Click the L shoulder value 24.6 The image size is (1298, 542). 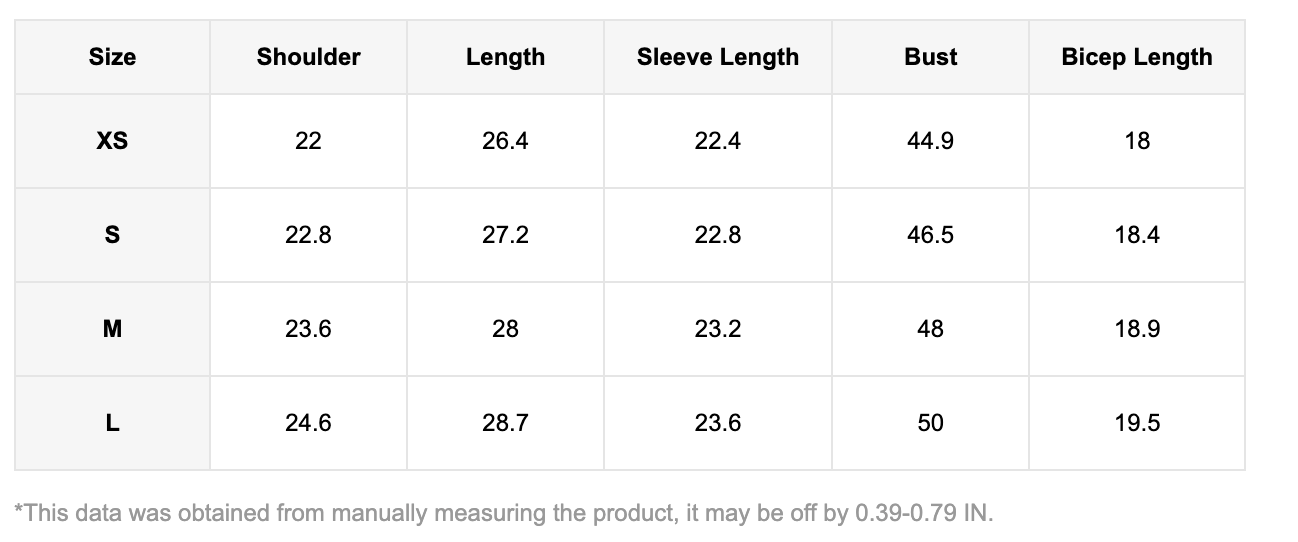coord(308,423)
